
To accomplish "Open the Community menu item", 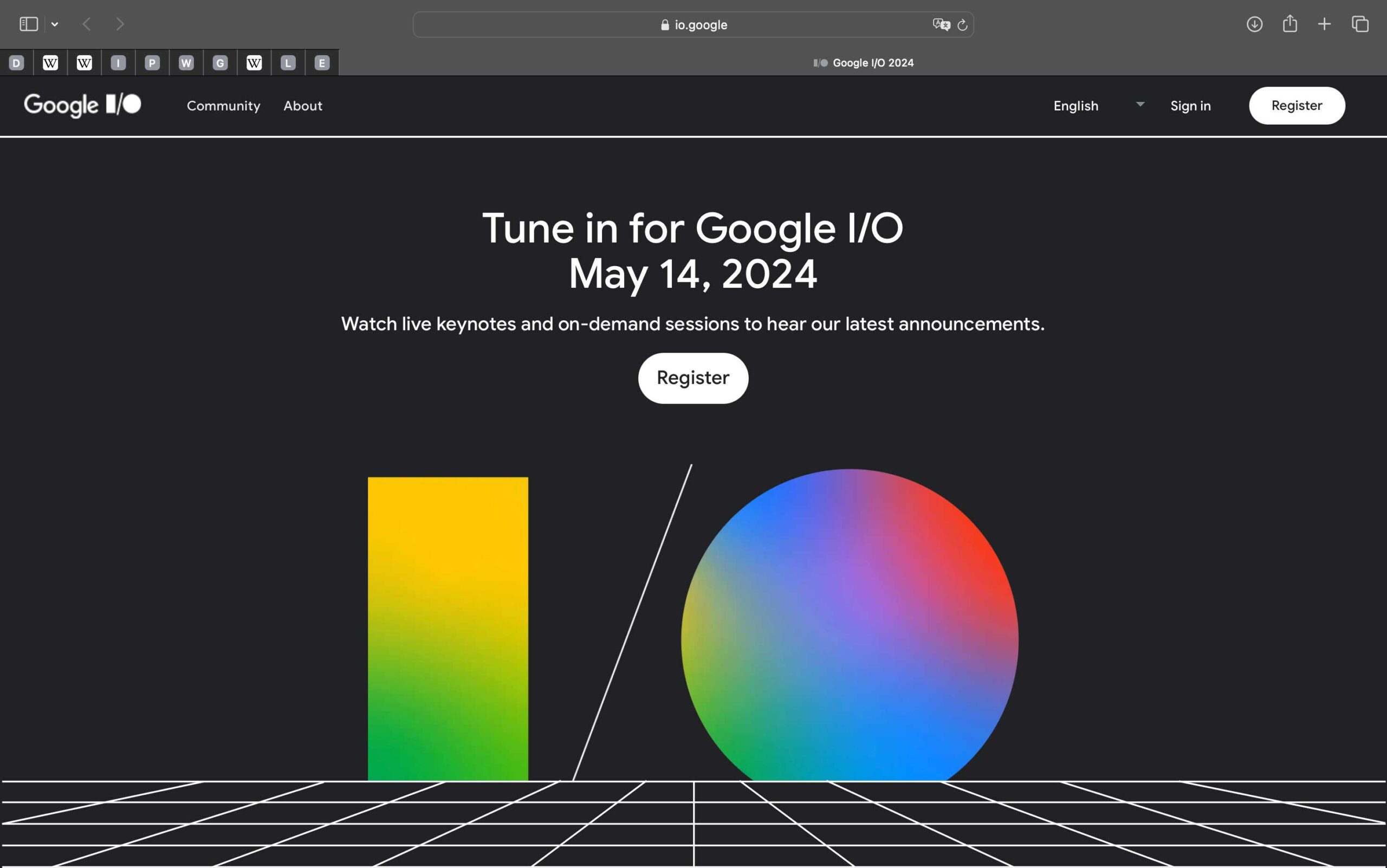I will point(223,106).
